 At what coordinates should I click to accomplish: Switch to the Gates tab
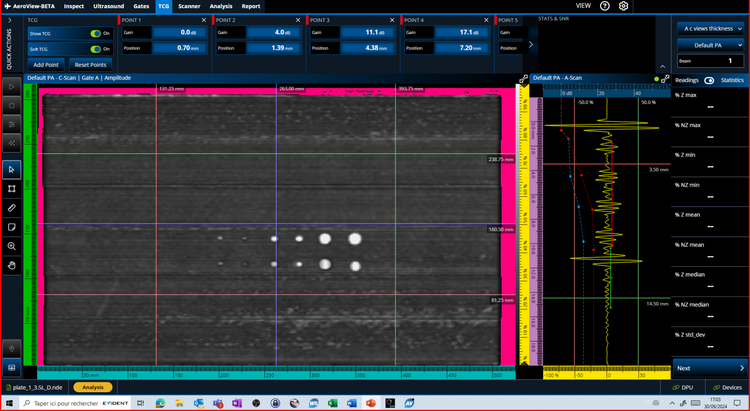141,6
